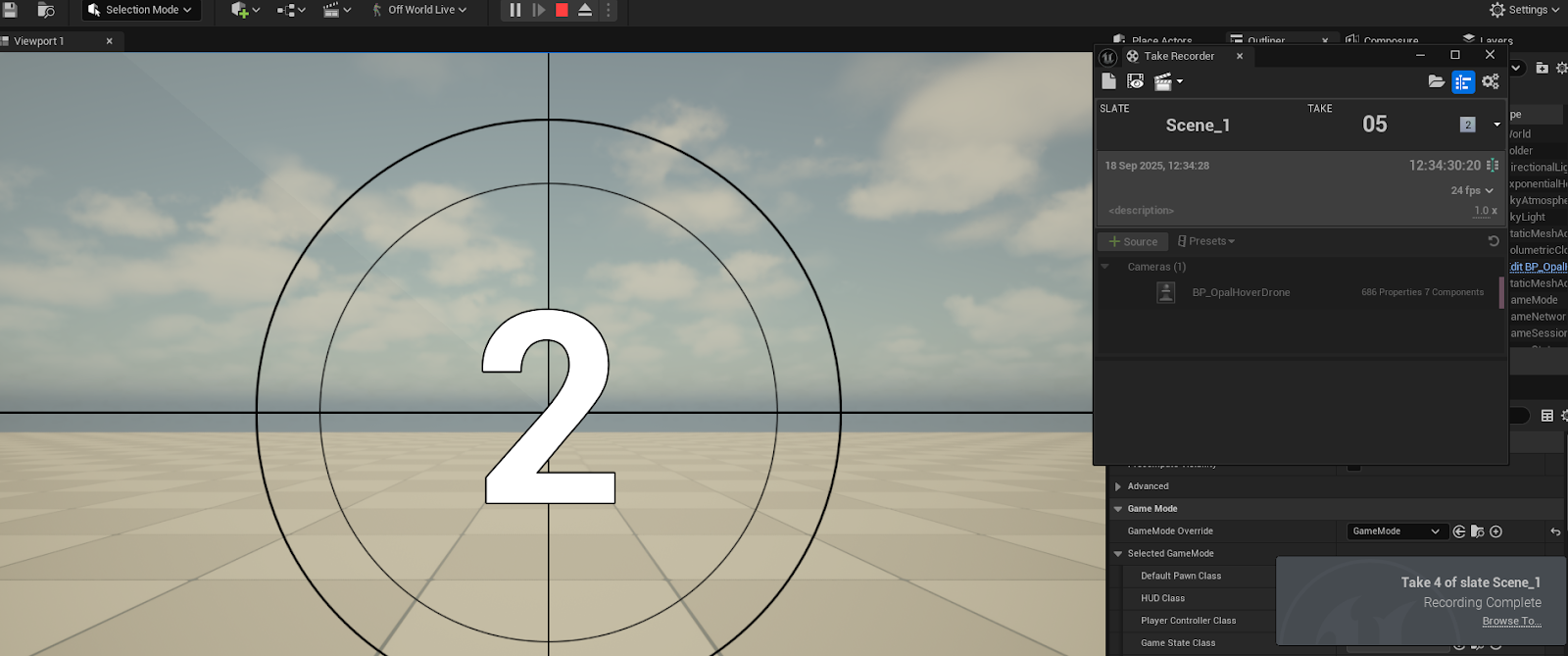
Task: Reset GameMode Override to its default value
Action: 1555,531
